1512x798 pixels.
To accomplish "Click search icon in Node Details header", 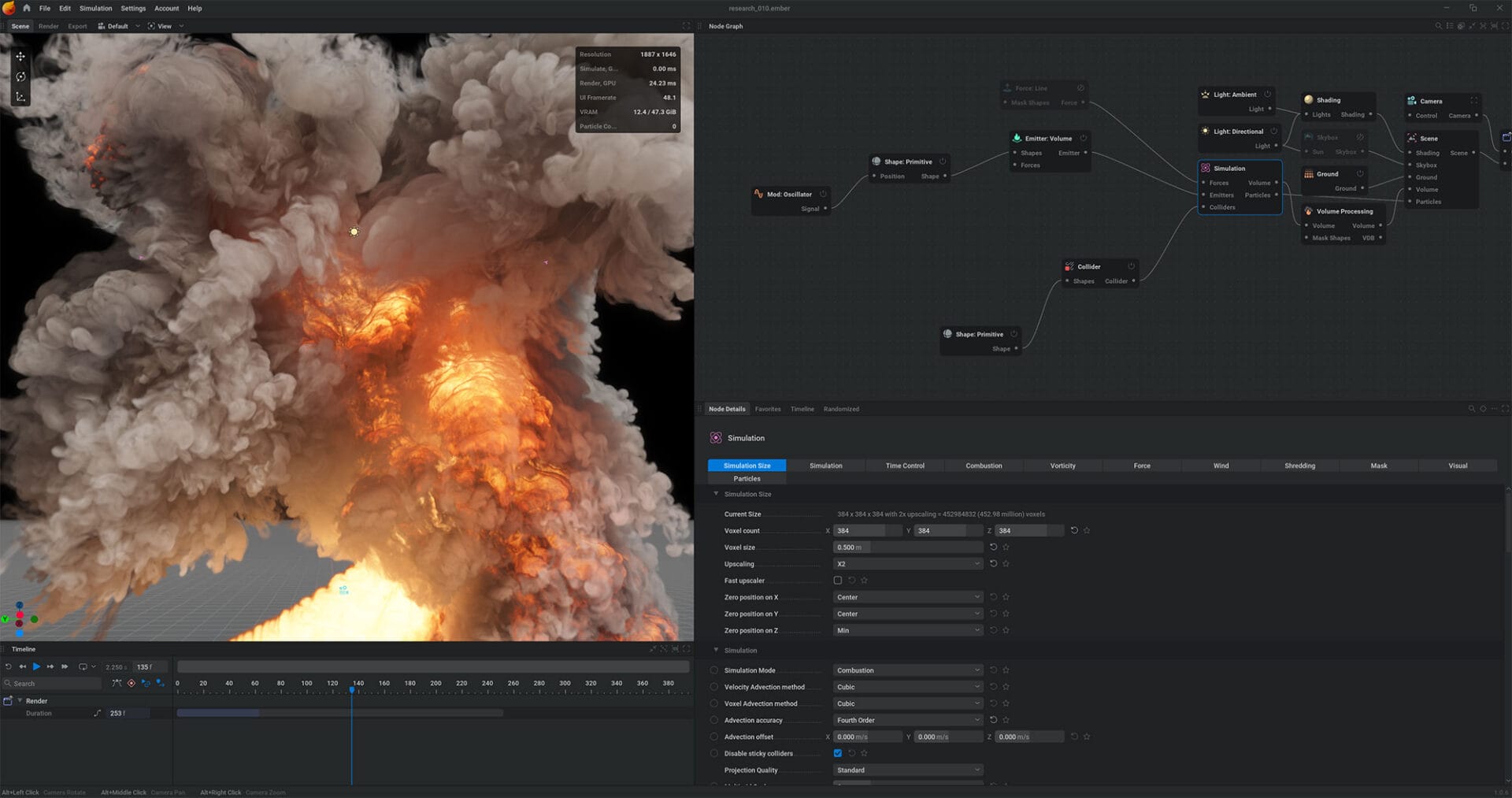I will click(x=1471, y=409).
